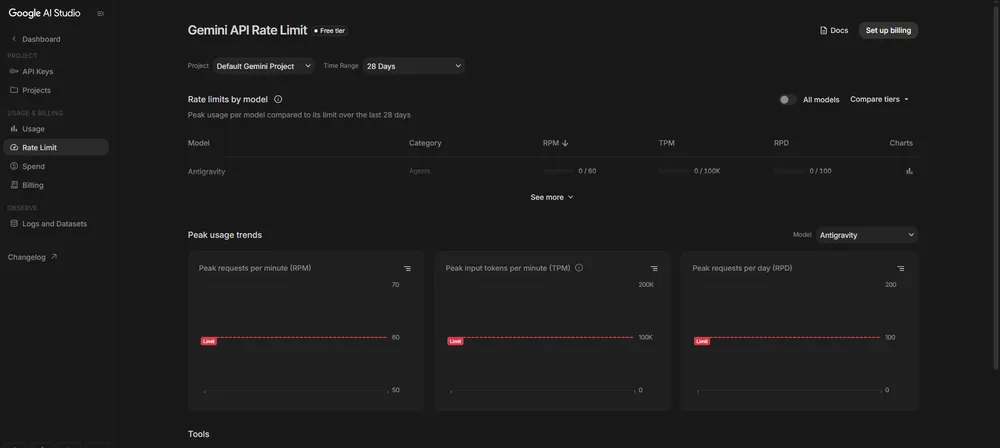The image size is (1000, 448).
Task: Click the Changelog external link arrow icon
Action: click(54, 257)
